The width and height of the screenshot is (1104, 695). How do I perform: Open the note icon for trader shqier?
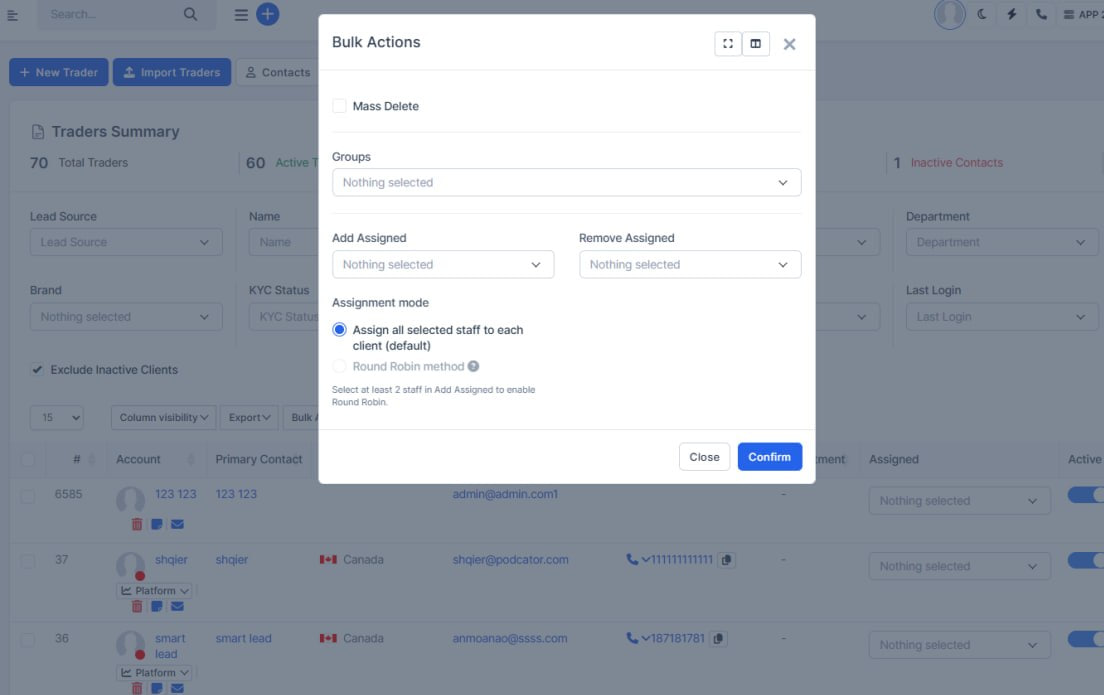pyautogui.click(x=157, y=606)
